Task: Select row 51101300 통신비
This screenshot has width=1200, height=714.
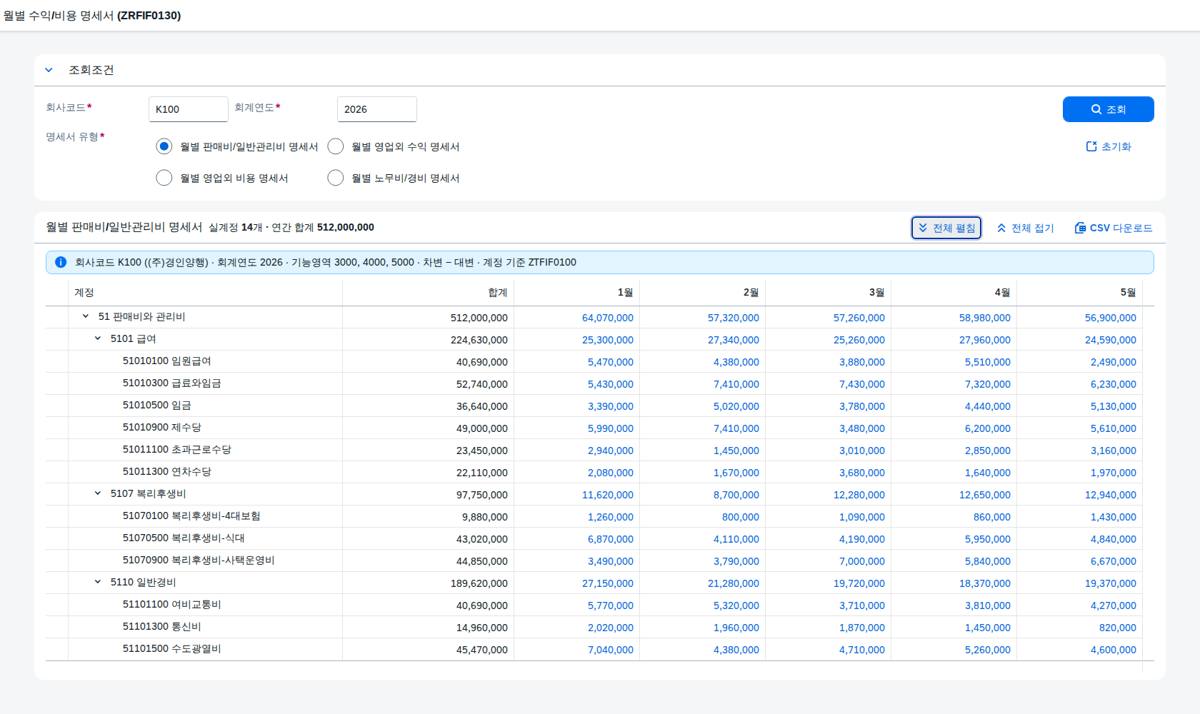Action: [x=57, y=626]
